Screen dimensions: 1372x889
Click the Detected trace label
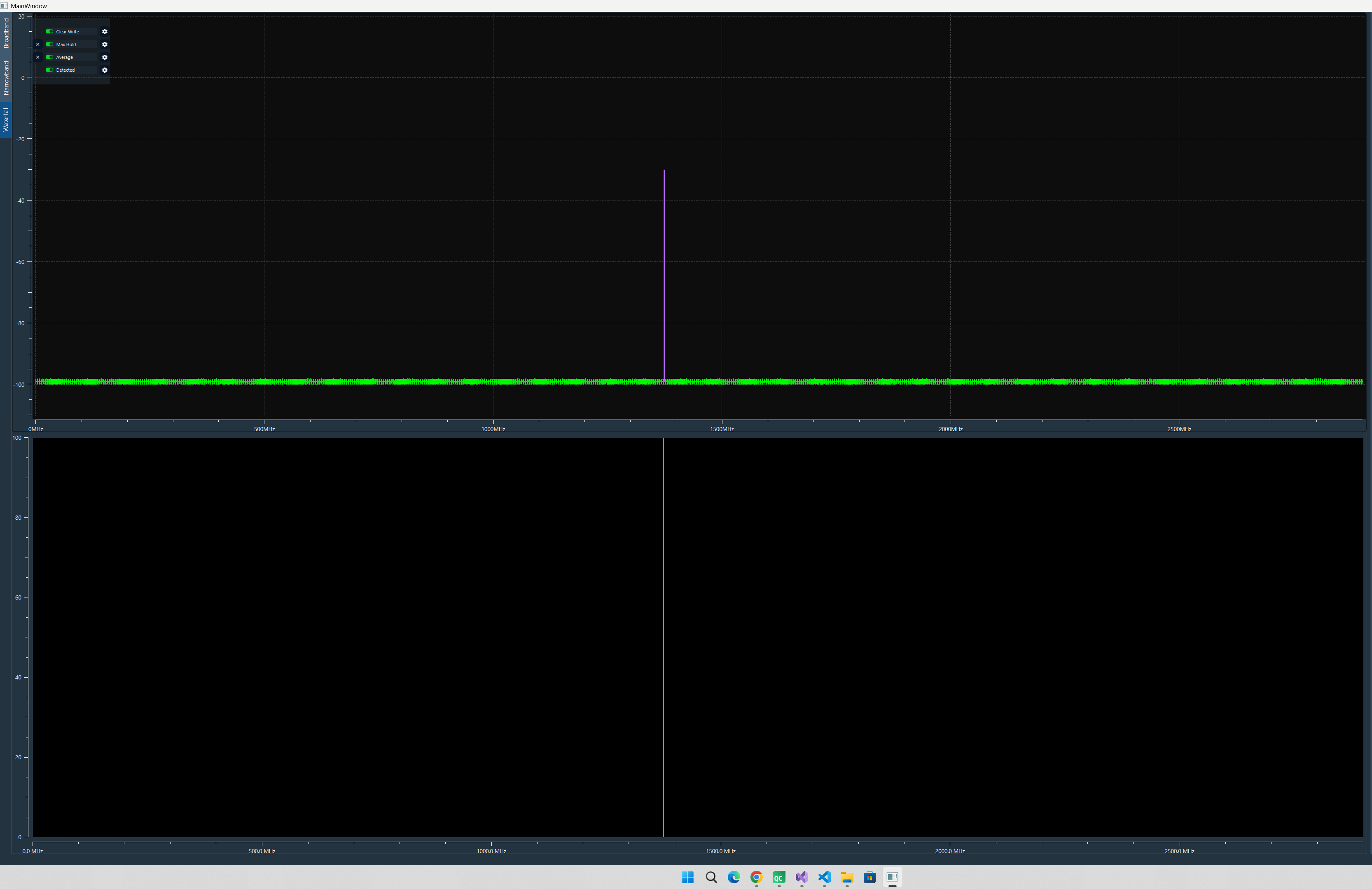coord(65,70)
